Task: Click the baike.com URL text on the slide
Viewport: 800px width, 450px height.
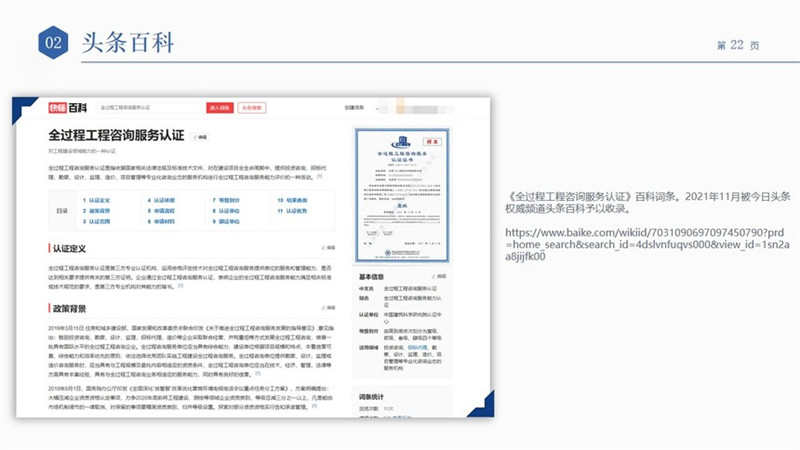Action: [x=647, y=244]
